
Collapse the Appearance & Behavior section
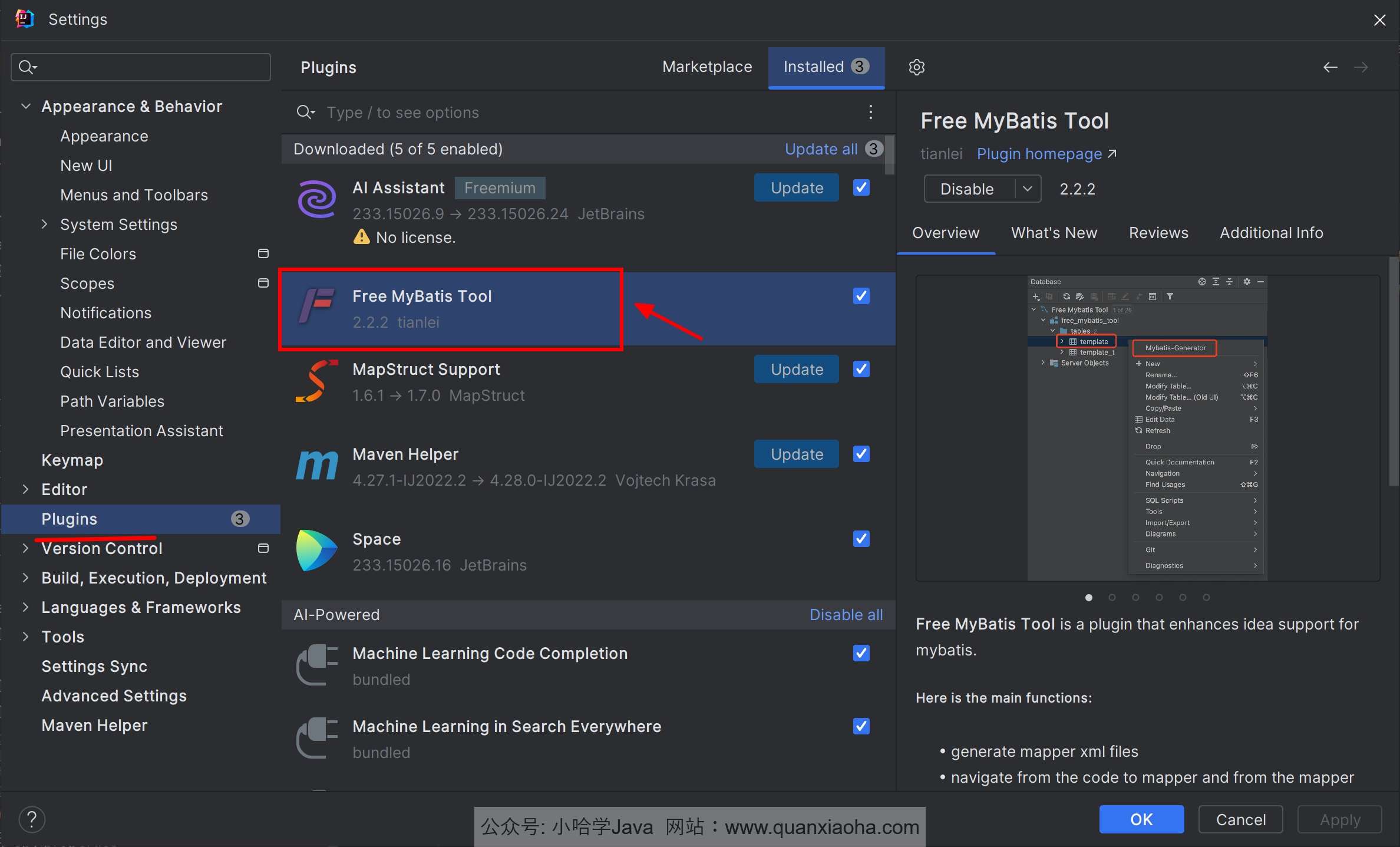(x=25, y=106)
